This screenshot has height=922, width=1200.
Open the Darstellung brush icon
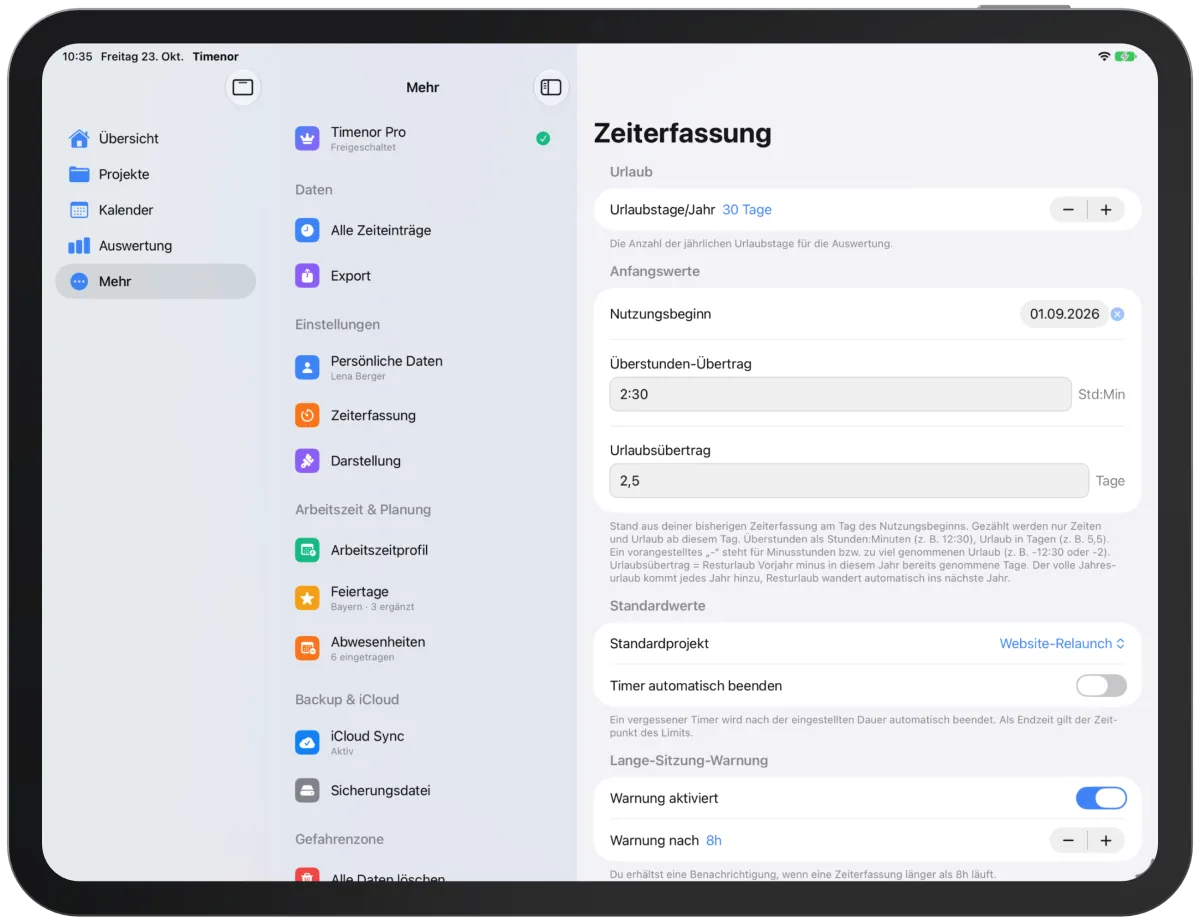(x=307, y=461)
